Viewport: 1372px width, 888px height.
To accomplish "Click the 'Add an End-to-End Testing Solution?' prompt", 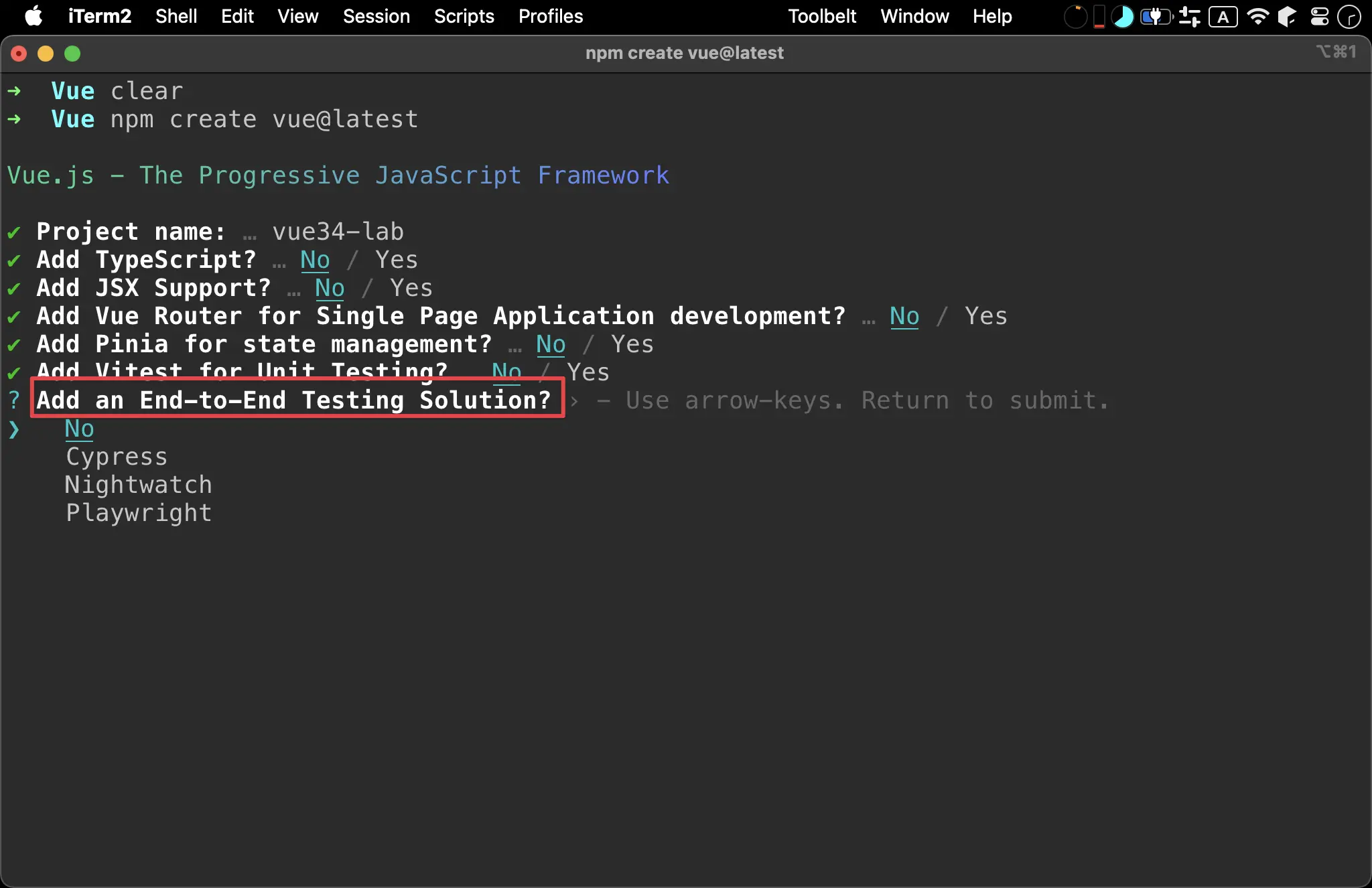I will (293, 400).
